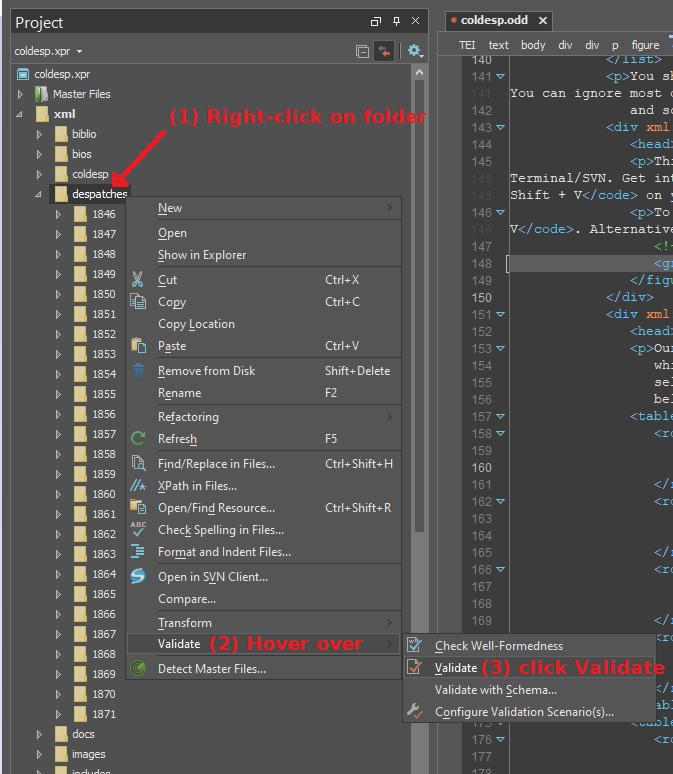The width and height of the screenshot is (673, 774).
Task: Choose Open in SVN Client
Action: tap(212, 576)
